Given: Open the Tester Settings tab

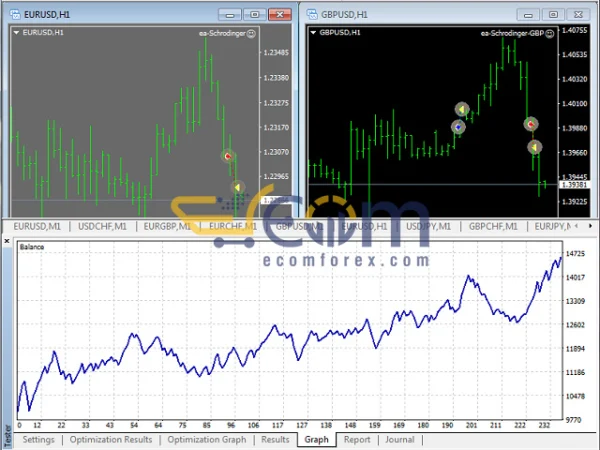Looking at the screenshot, I should tap(38, 440).
